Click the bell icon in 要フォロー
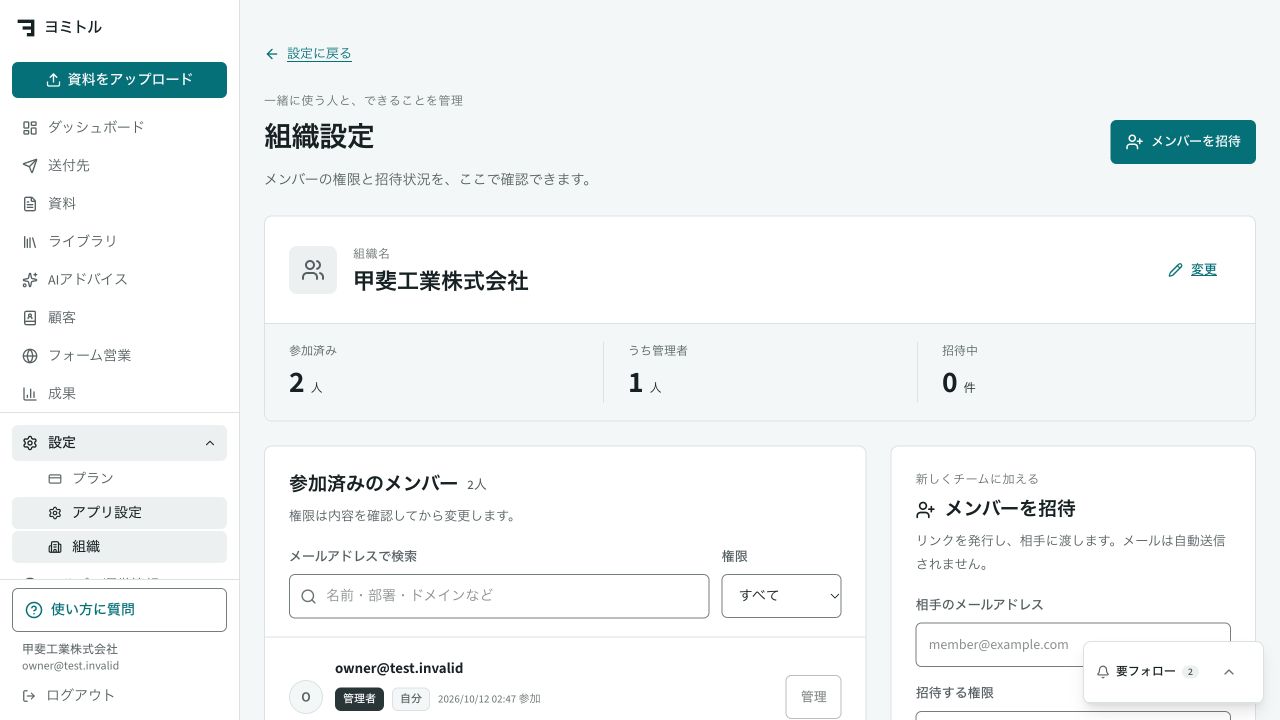The image size is (1280, 720). [1103, 672]
